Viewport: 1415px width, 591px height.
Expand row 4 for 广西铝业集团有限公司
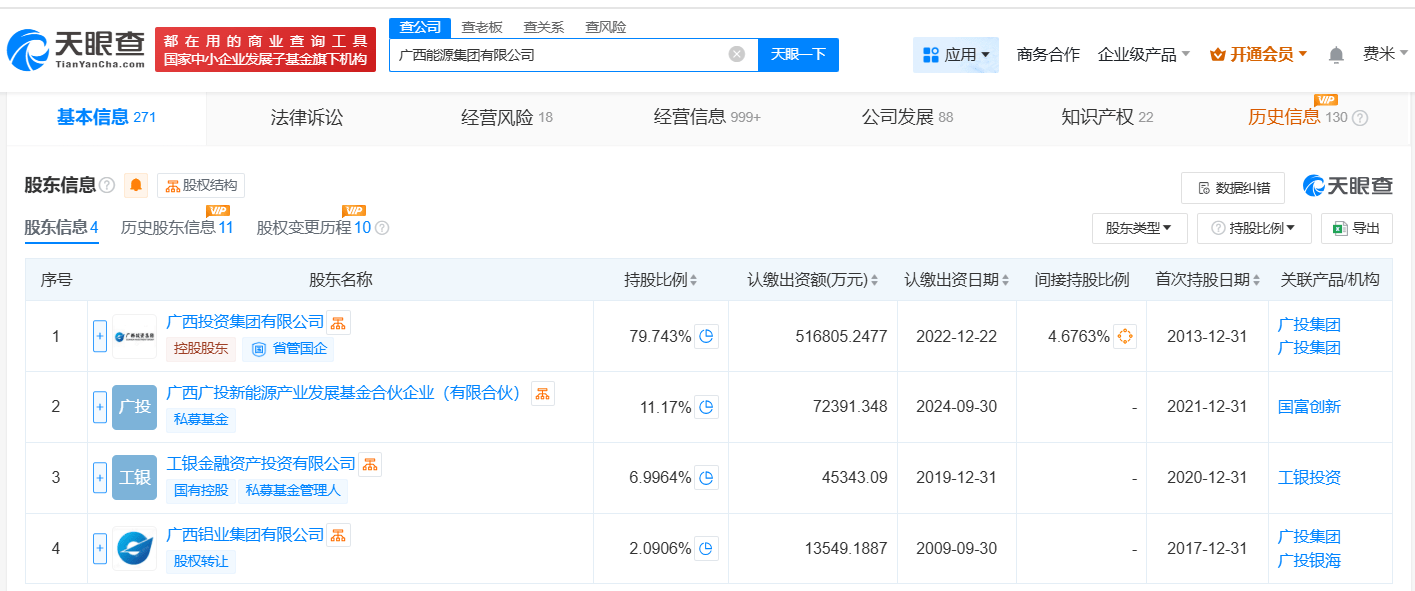[x=100, y=549]
